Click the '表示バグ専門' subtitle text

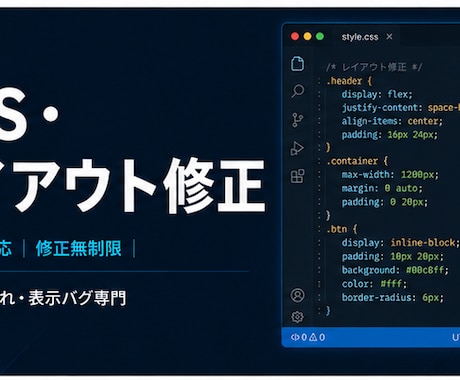[77, 298]
